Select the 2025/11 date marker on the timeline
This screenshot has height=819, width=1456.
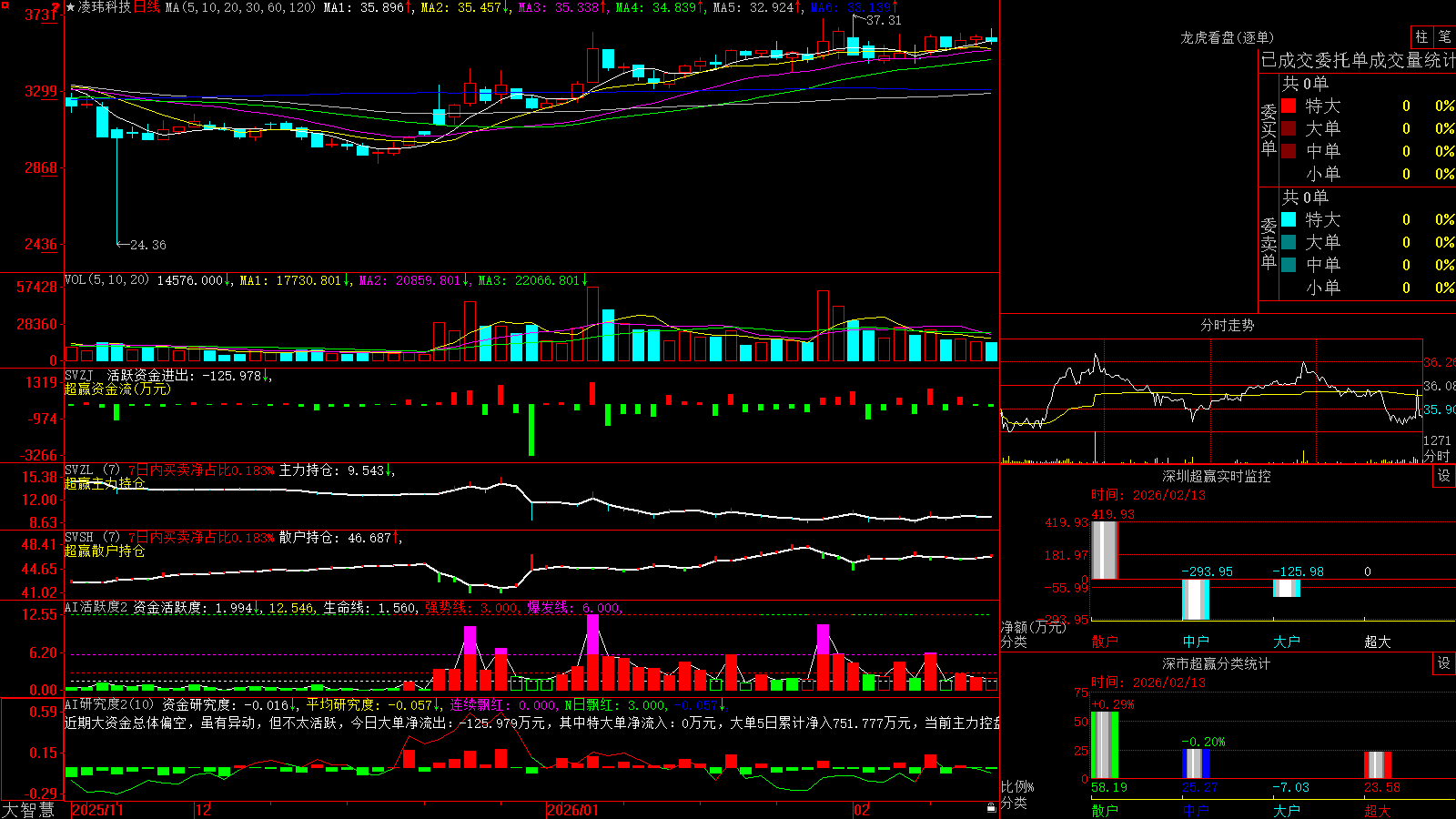click(97, 810)
